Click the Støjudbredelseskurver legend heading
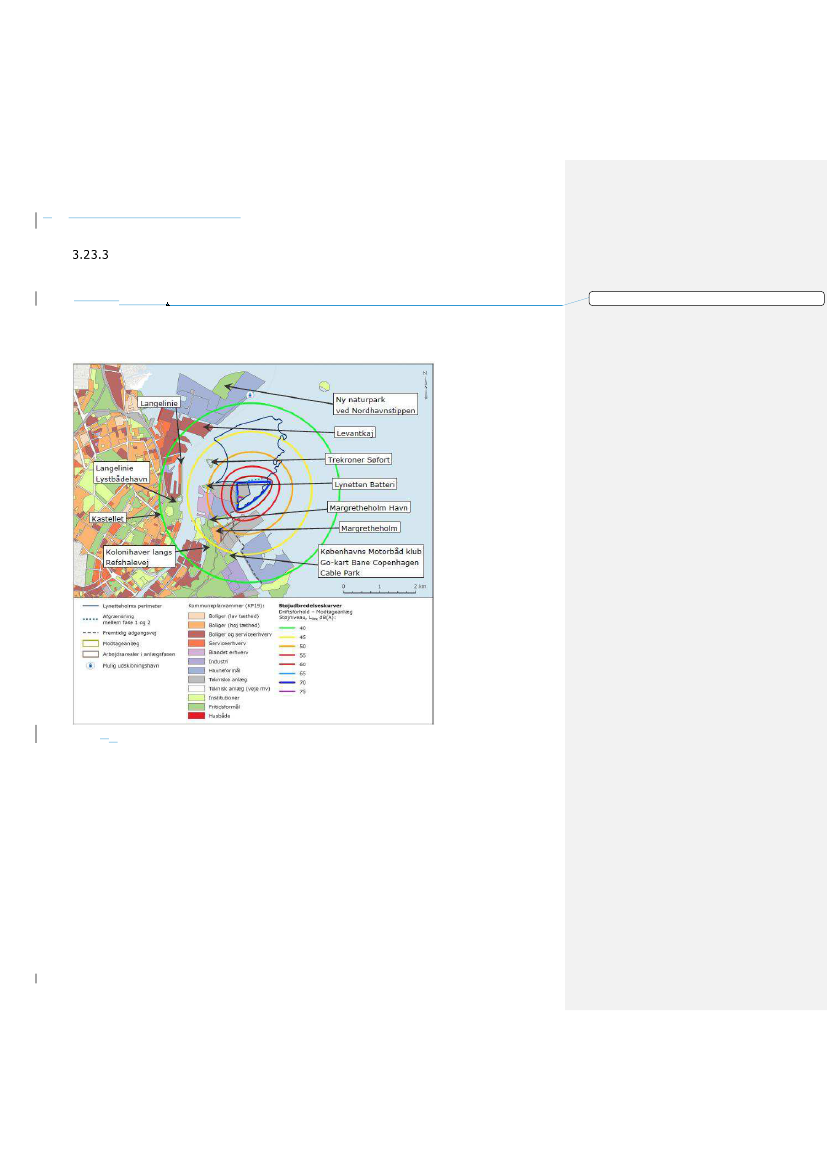This screenshot has width=827, height=1169. [310, 605]
